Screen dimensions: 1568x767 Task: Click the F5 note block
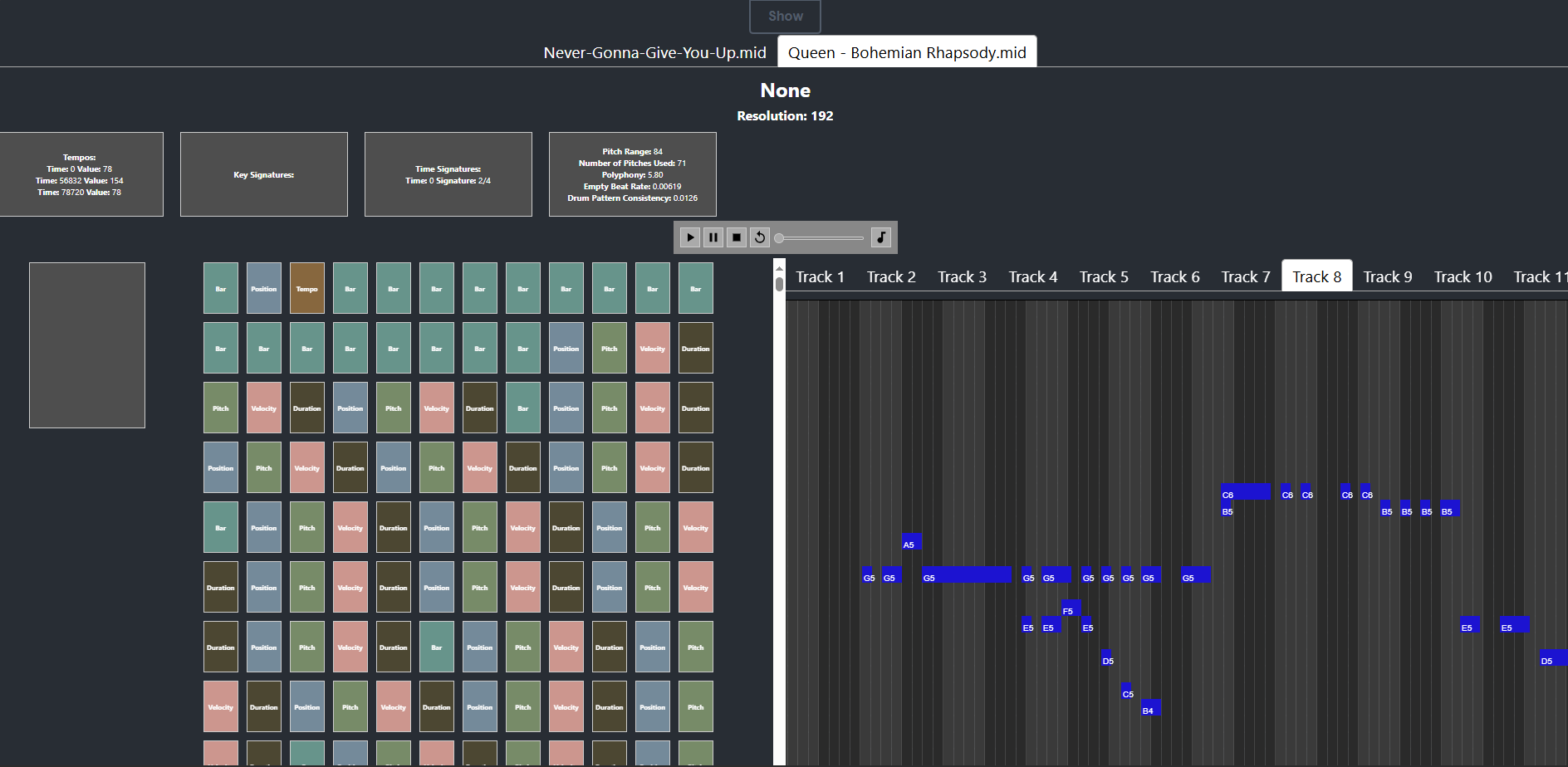click(1071, 608)
